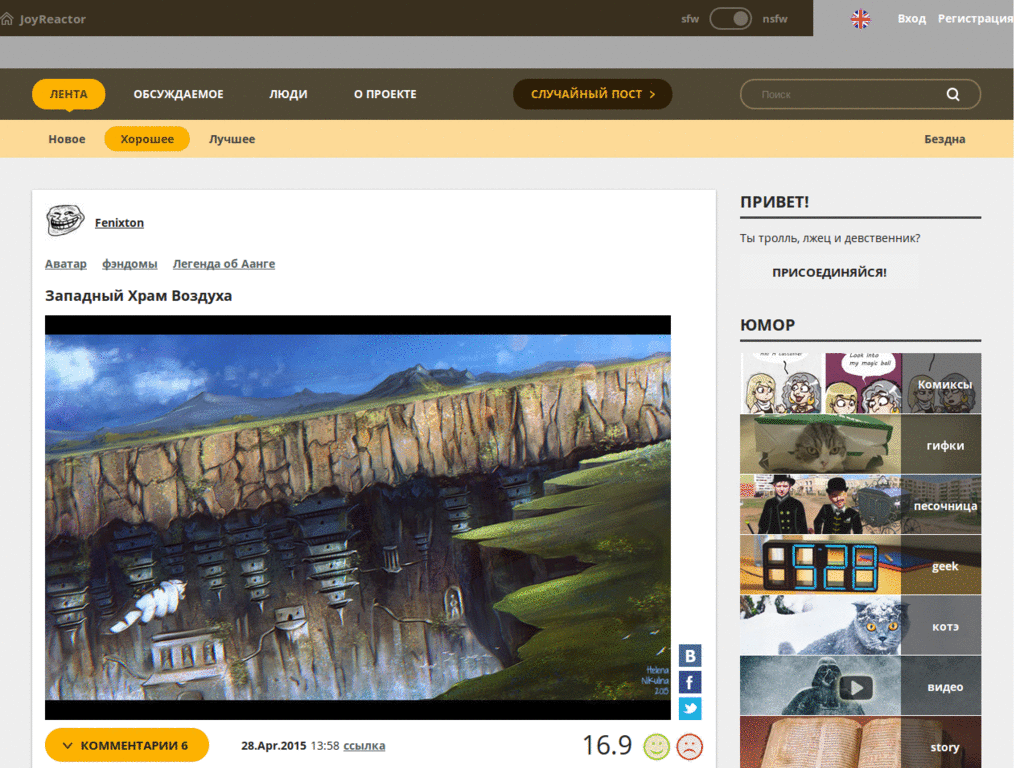Open the песочница humor category

[860, 505]
